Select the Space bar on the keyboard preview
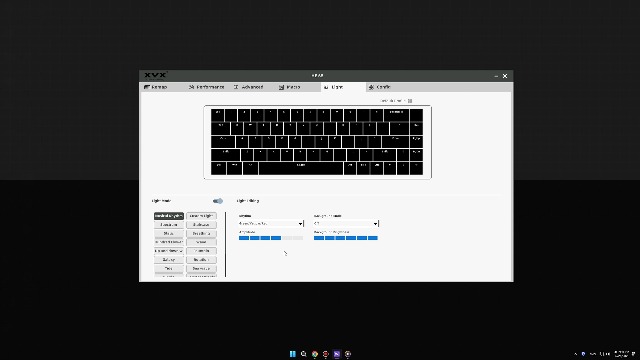This screenshot has width=640, height=360. tap(301, 168)
